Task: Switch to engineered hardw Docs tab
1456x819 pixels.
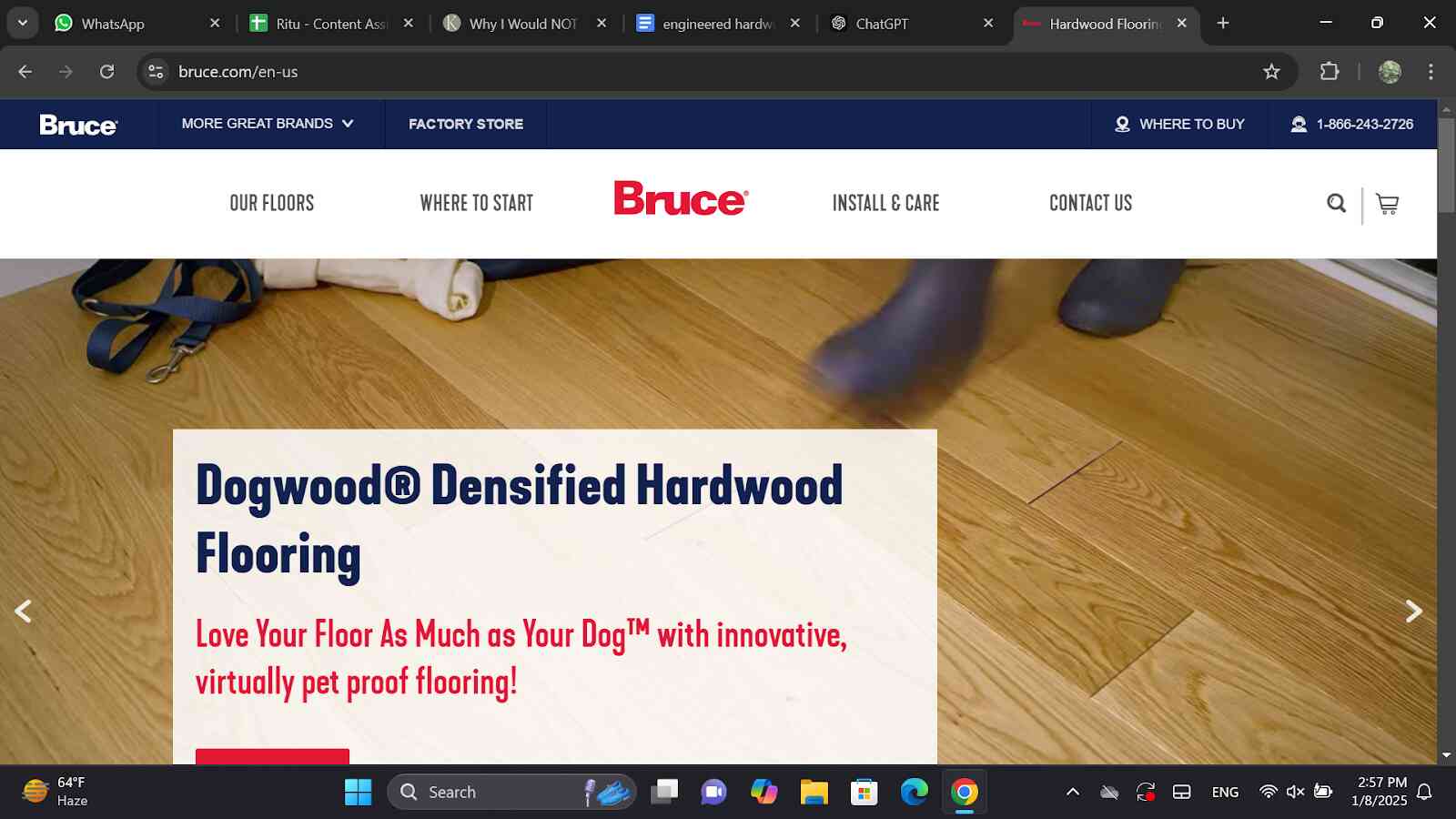Action: tap(719, 24)
